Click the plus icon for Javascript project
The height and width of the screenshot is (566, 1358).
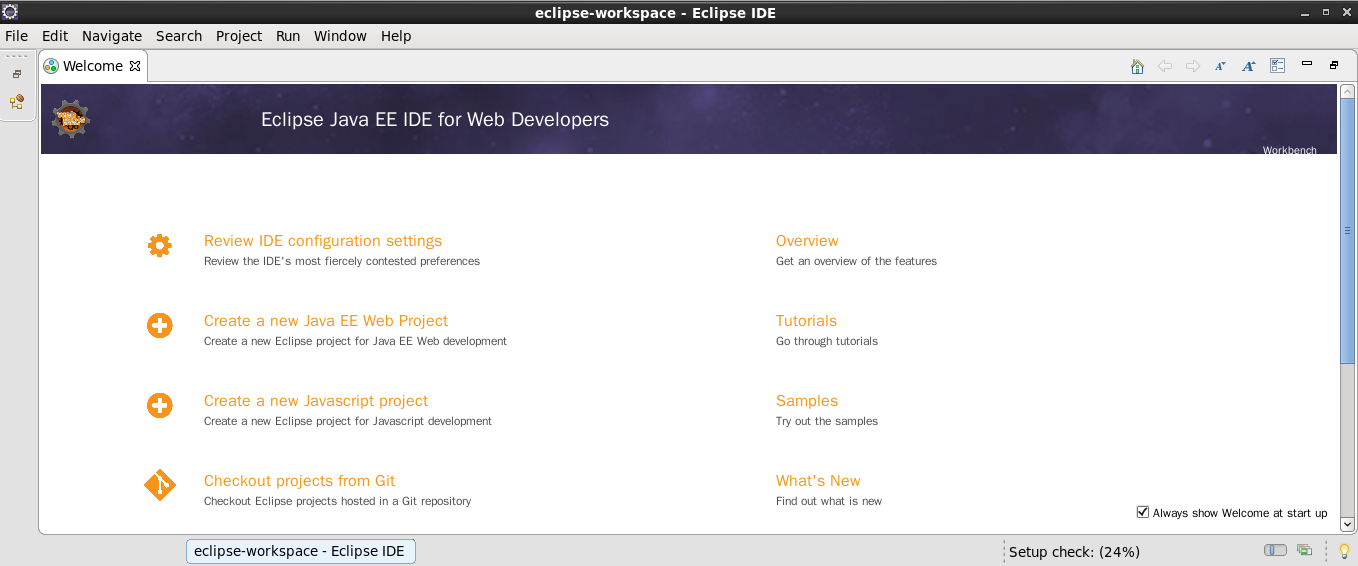coord(159,405)
